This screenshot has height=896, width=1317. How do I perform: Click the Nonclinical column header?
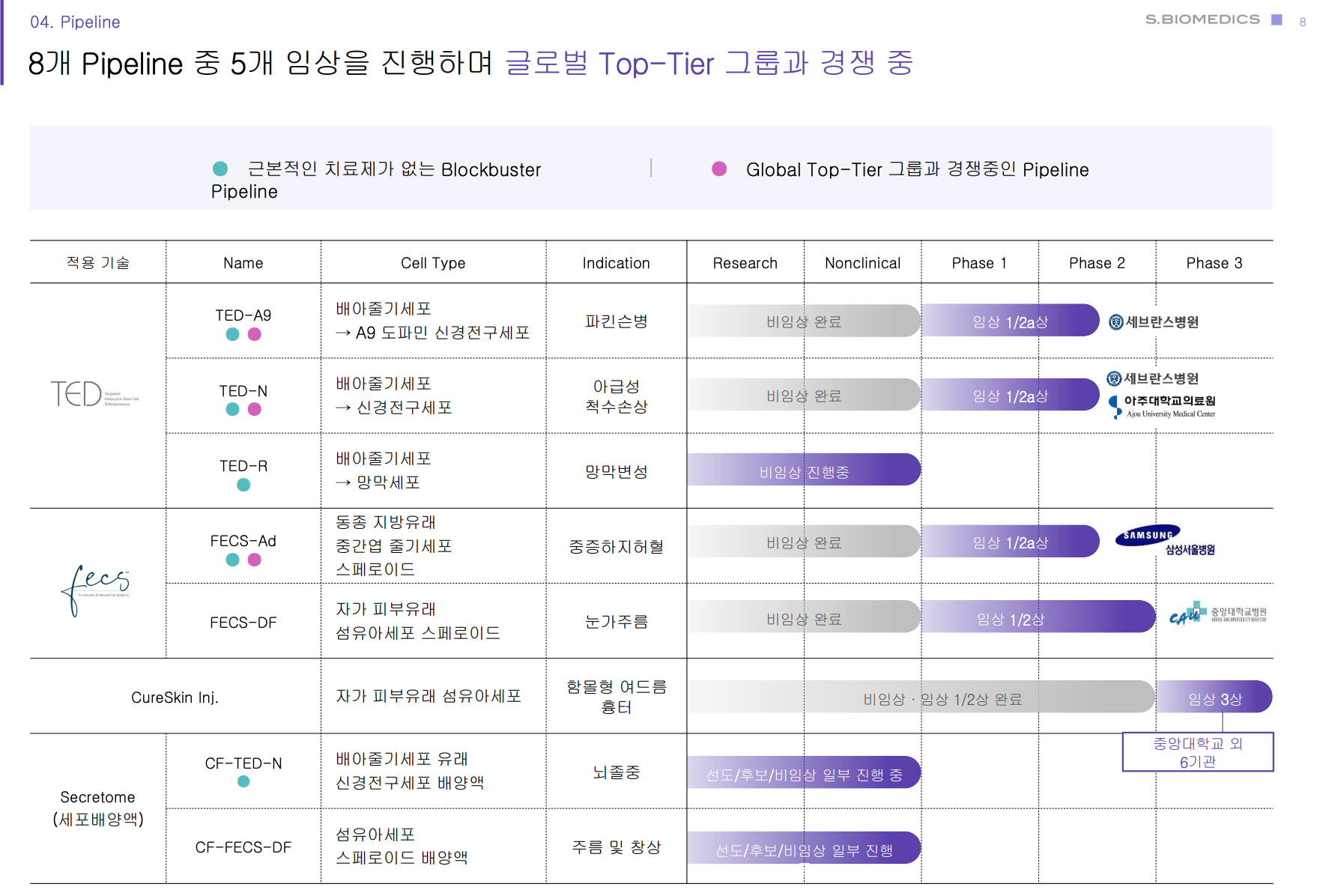[x=863, y=263]
